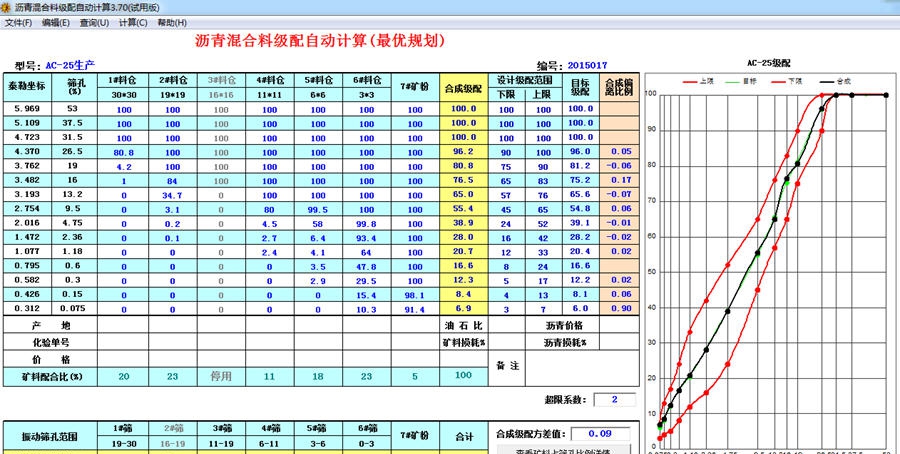This screenshot has width=900, height=454.
Task: Click the 6#料仓 column header
Action: (367, 80)
